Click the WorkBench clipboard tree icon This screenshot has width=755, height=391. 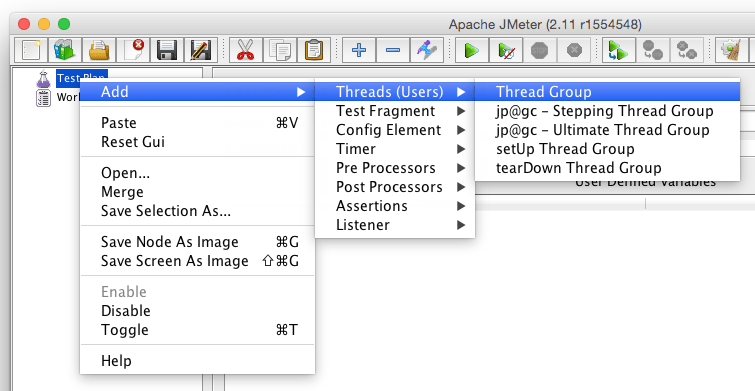pyautogui.click(x=43, y=98)
